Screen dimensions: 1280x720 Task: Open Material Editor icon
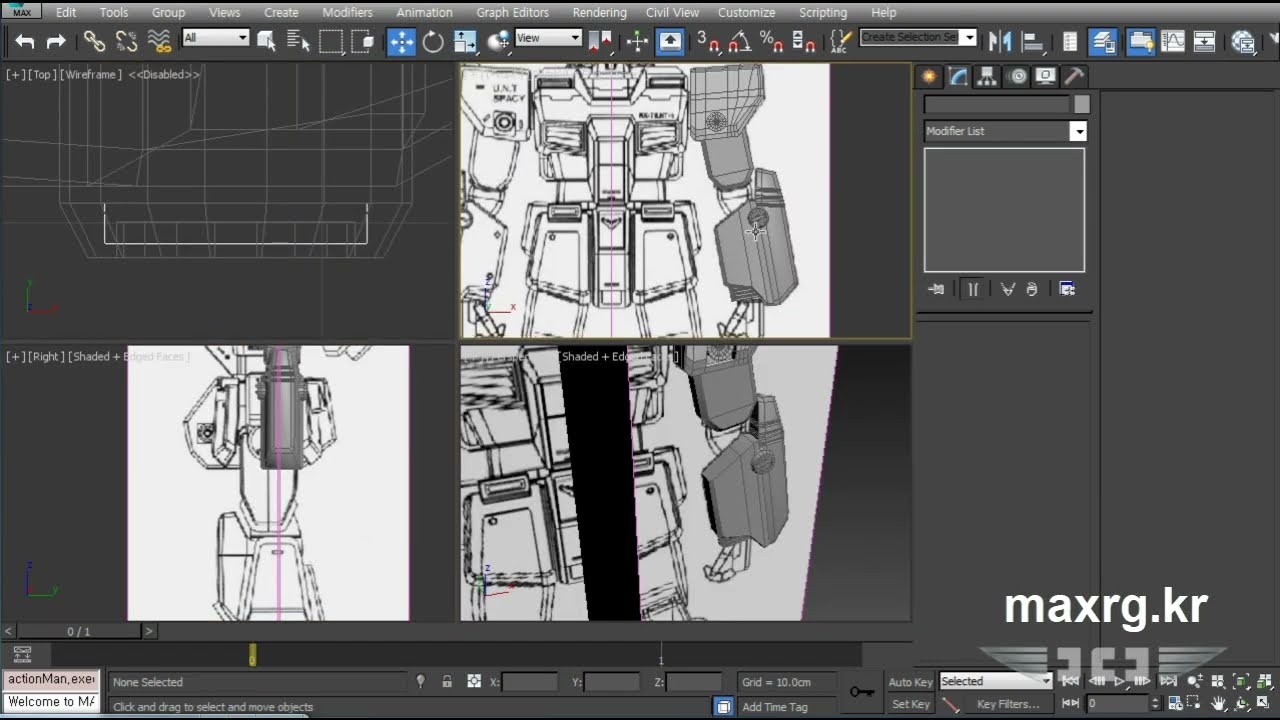point(1243,41)
